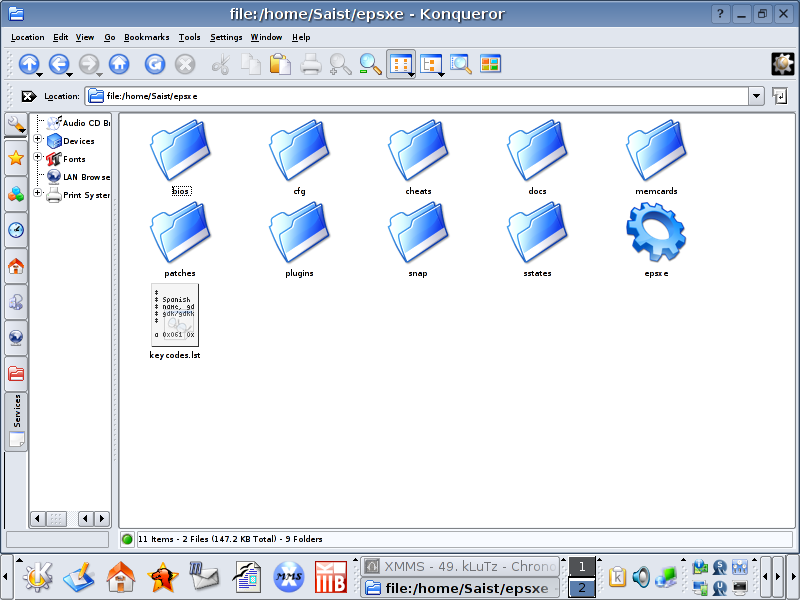Click the Paste clipboard icon
The height and width of the screenshot is (600, 800).
(281, 64)
